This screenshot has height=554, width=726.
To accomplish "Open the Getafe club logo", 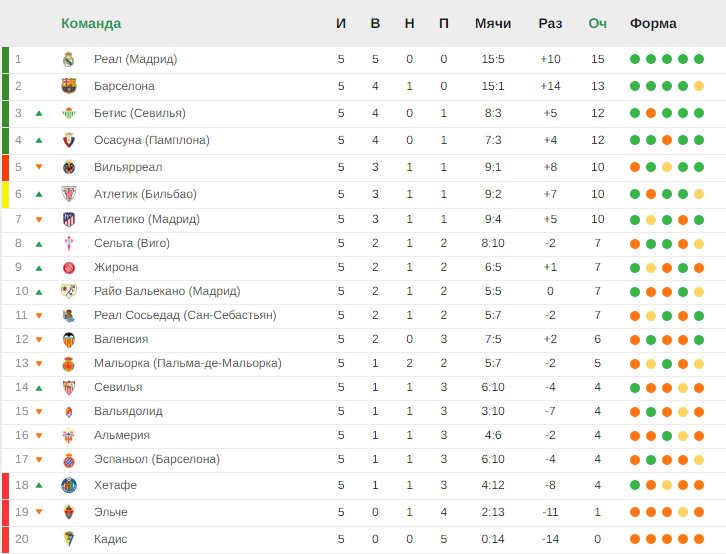I will (69, 485).
